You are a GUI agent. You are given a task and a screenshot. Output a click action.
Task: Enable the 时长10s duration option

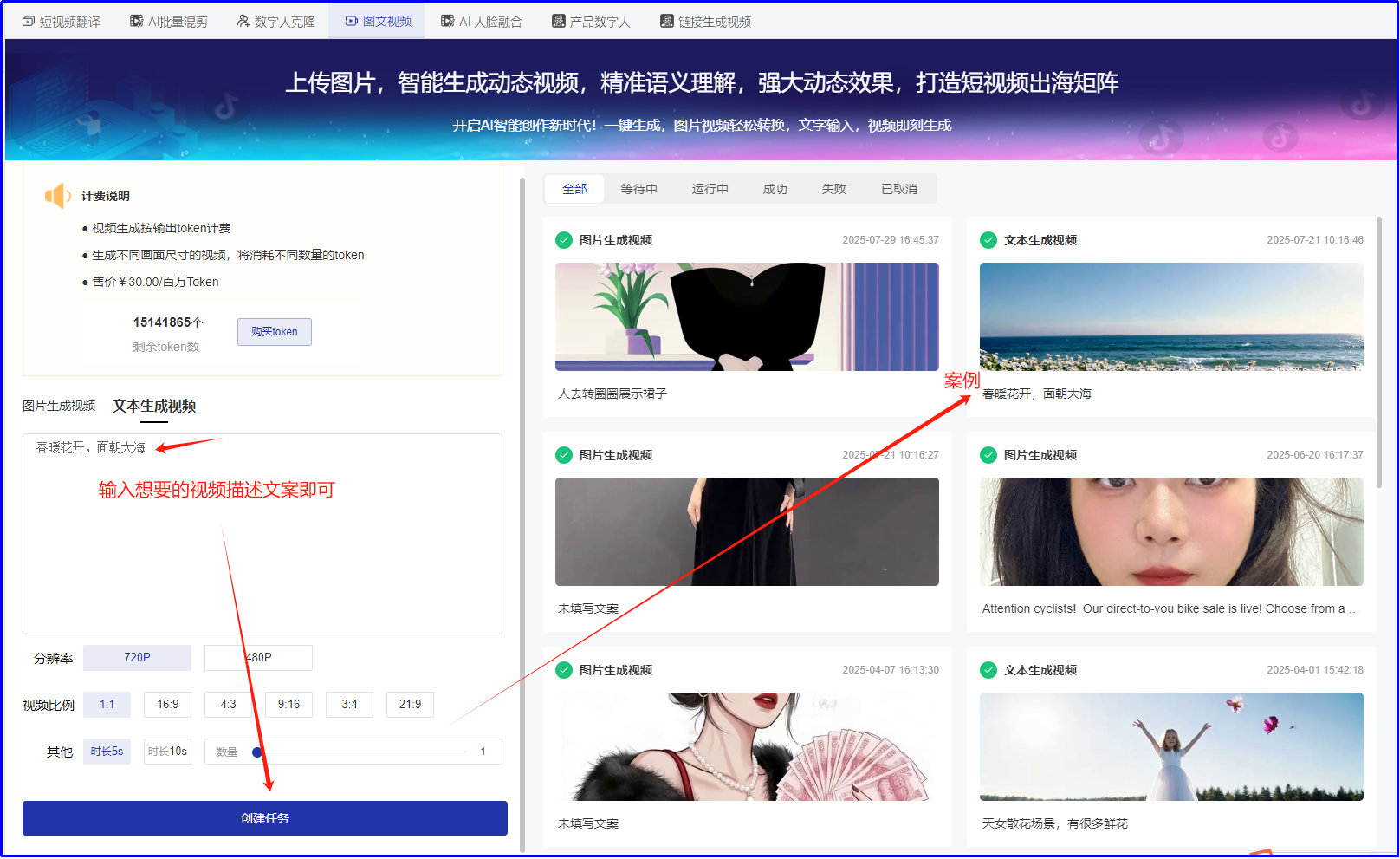point(167,751)
